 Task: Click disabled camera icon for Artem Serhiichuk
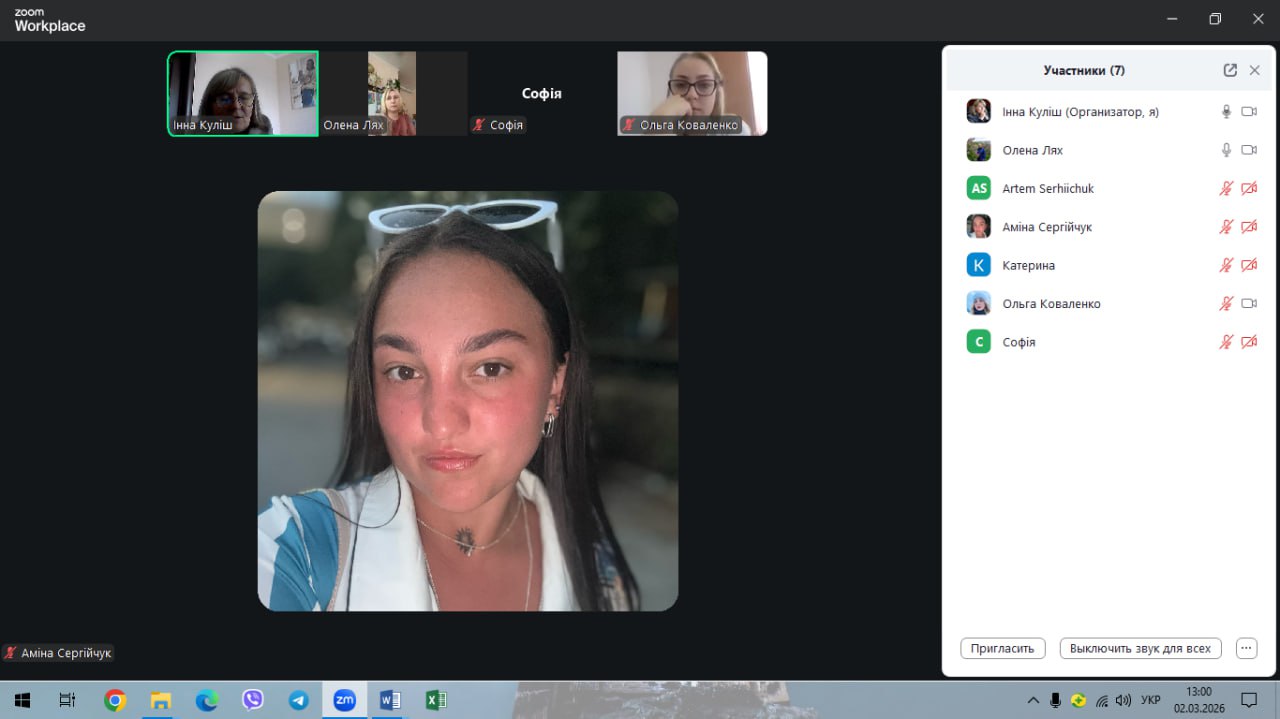tap(1249, 188)
